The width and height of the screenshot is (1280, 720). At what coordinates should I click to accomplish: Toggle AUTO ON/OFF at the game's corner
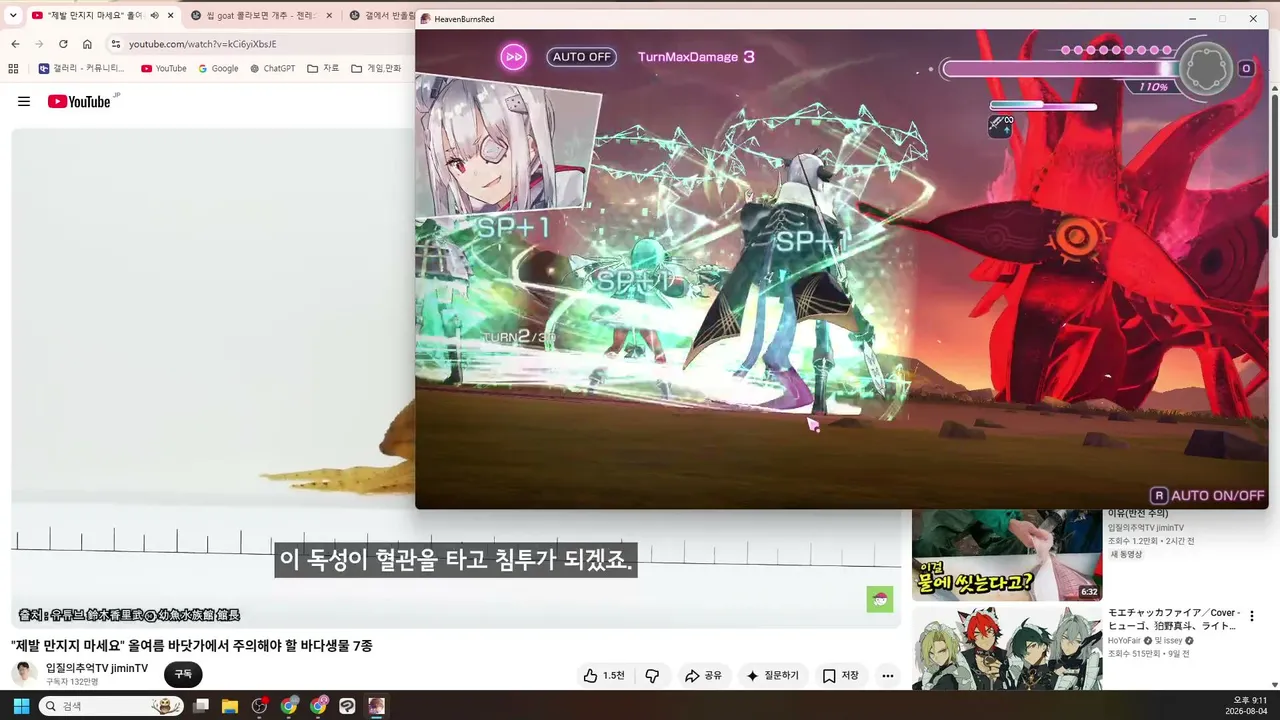tap(1208, 495)
